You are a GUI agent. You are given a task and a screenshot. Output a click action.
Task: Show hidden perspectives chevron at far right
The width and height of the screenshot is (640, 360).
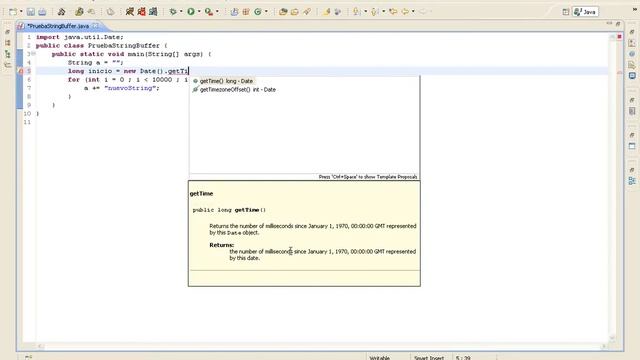pyautogui.click(x=636, y=10)
